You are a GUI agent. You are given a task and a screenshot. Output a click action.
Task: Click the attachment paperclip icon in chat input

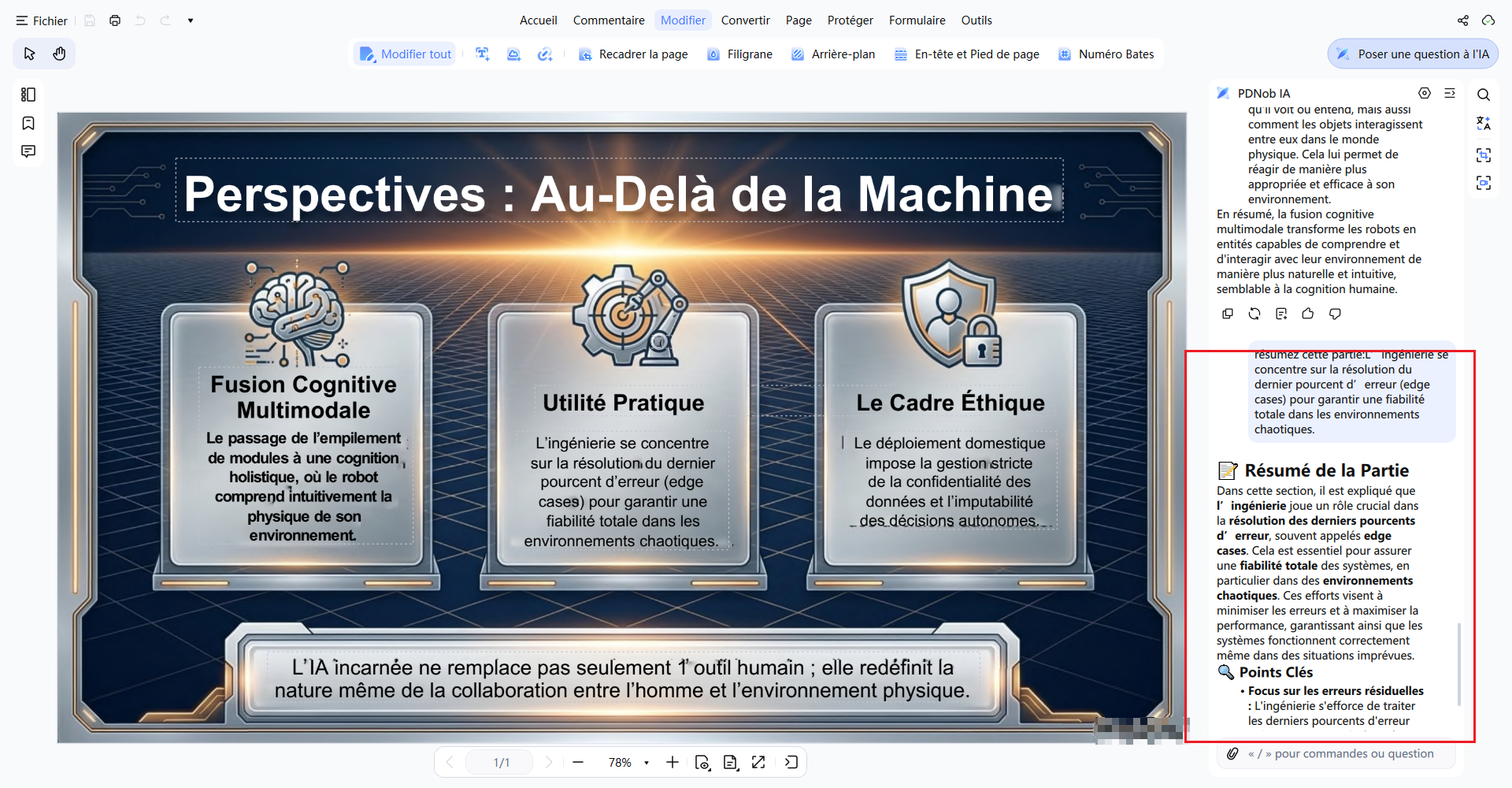[1232, 753]
